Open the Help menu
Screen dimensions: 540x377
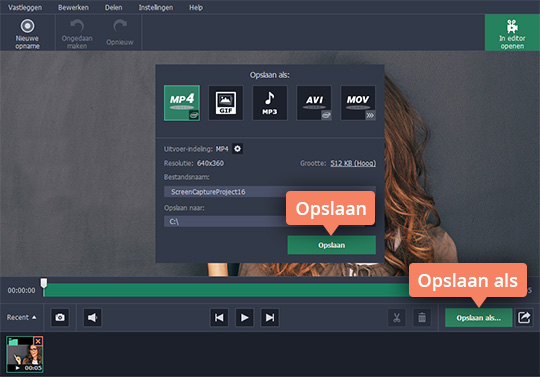pos(196,7)
